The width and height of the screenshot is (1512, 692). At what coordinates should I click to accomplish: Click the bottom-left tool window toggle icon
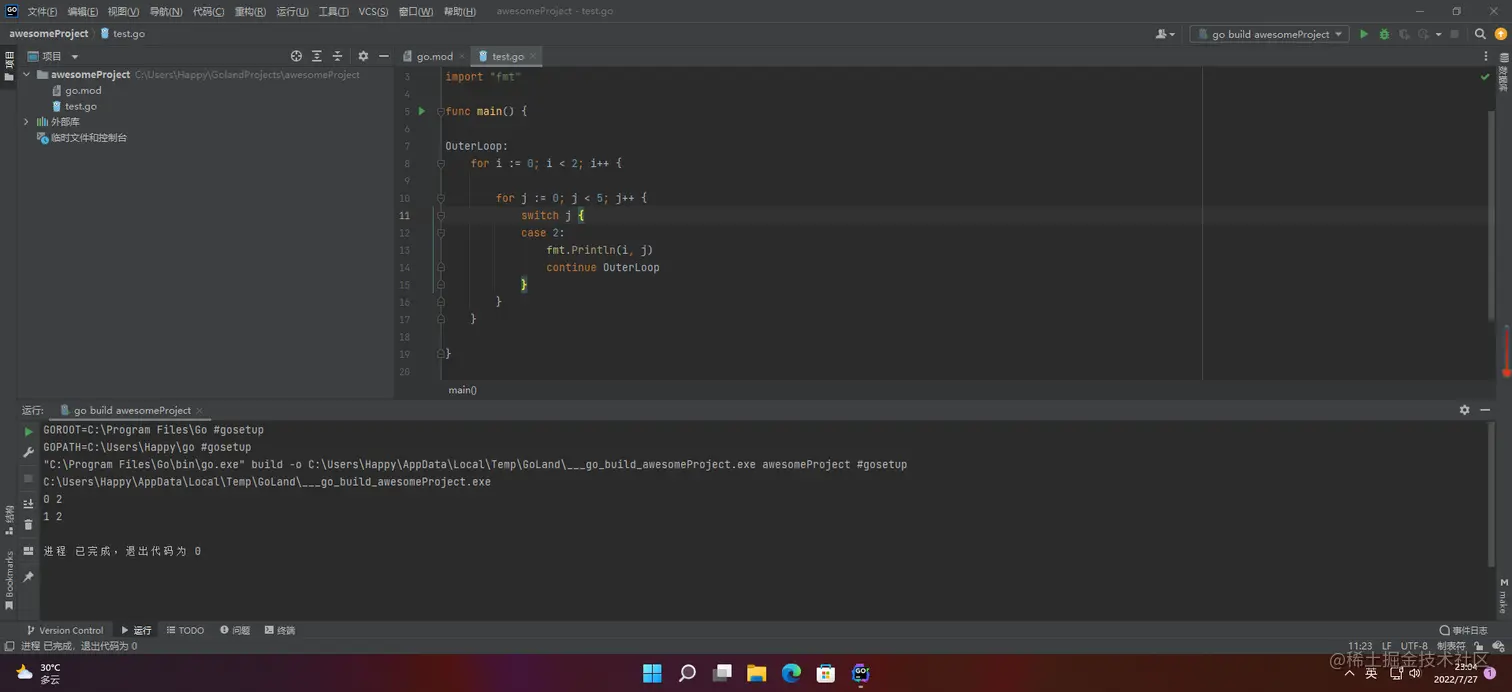pyautogui.click(x=9, y=646)
